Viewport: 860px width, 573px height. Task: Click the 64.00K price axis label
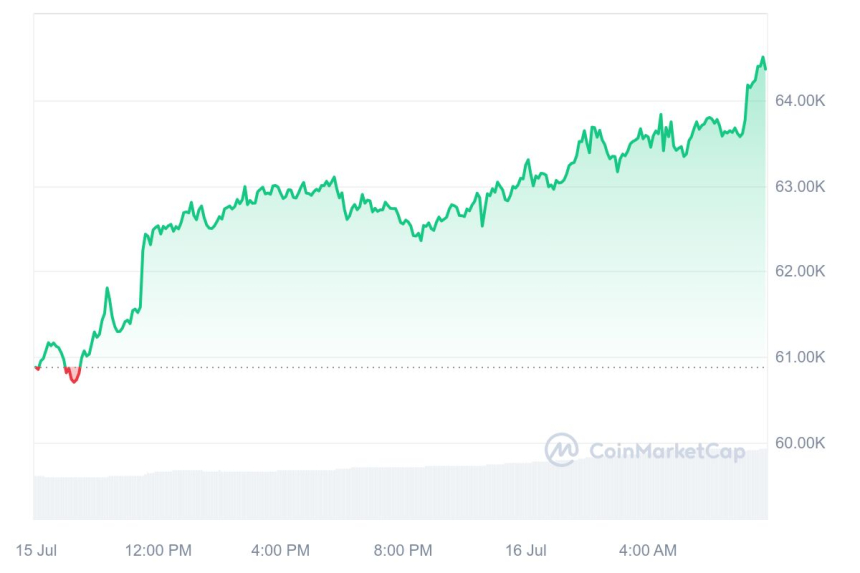pyautogui.click(x=801, y=100)
